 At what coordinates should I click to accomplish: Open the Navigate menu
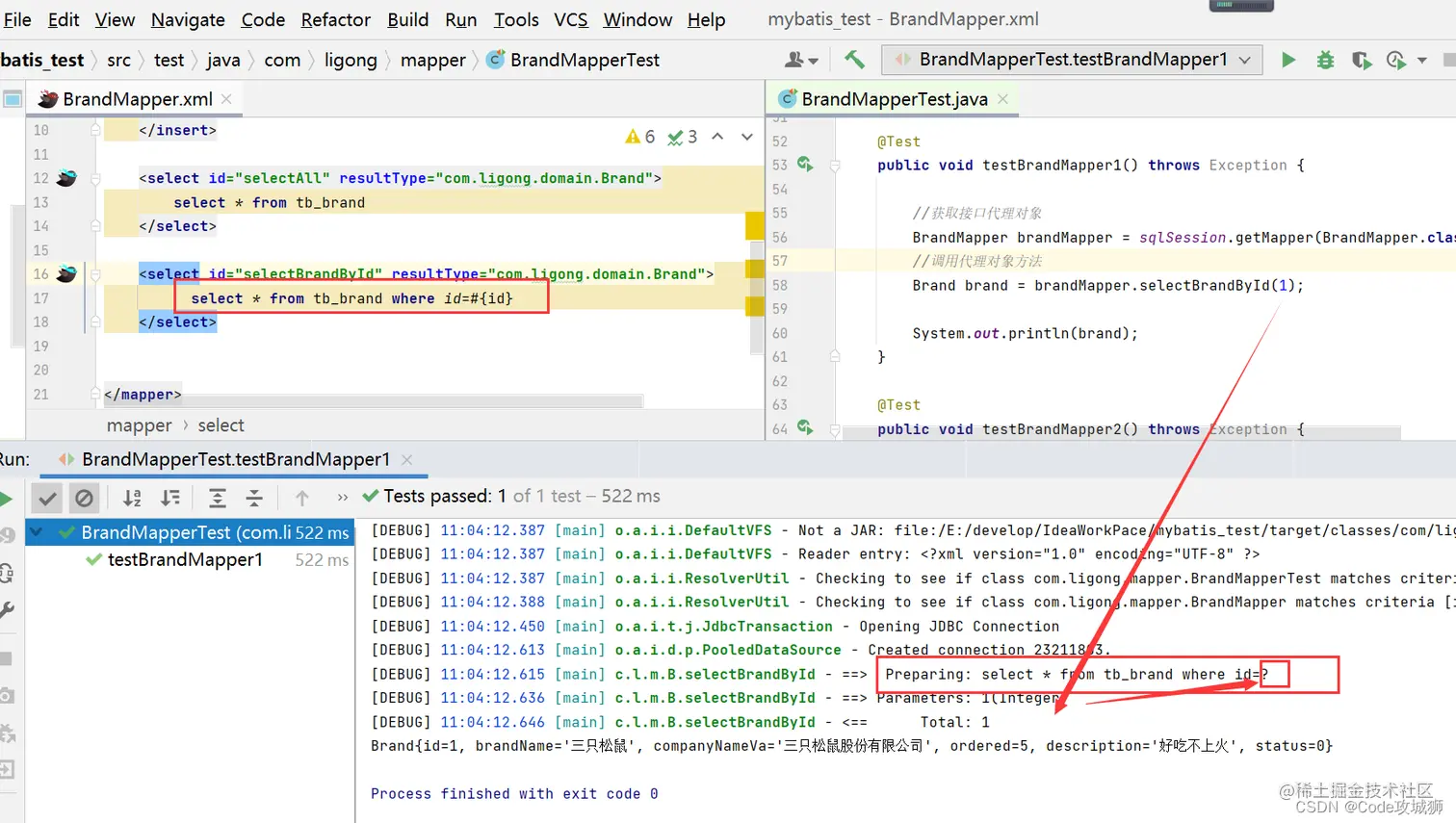point(188,19)
